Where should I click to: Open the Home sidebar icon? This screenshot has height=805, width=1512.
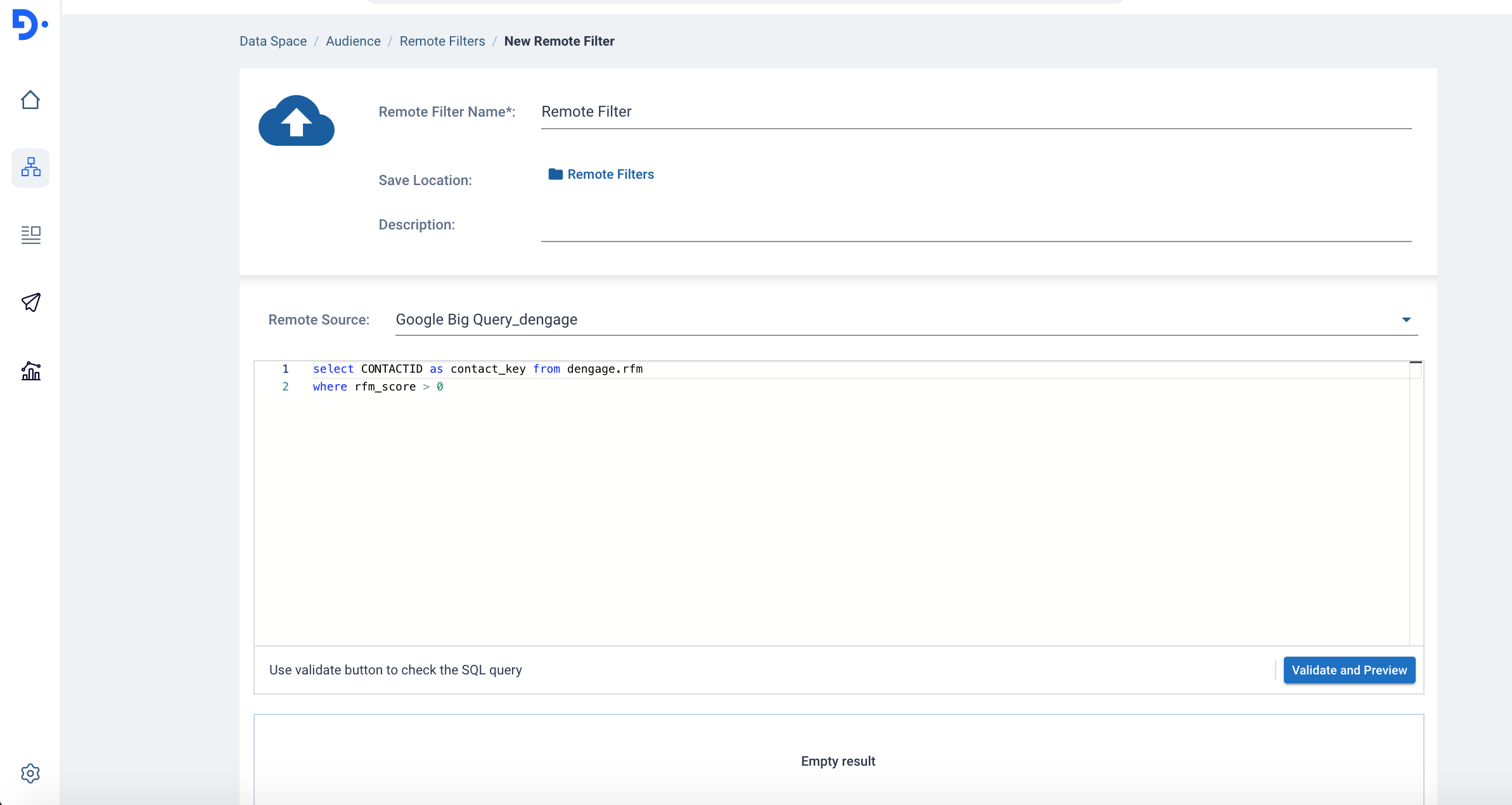[x=30, y=100]
